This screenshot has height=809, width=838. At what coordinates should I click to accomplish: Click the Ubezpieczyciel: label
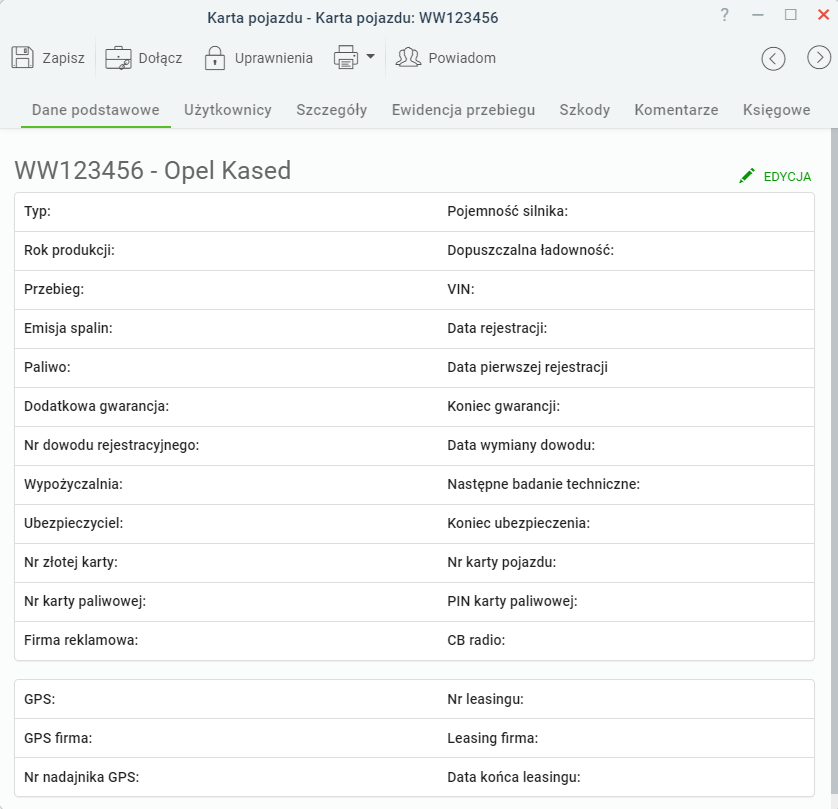pyautogui.click(x=73, y=523)
